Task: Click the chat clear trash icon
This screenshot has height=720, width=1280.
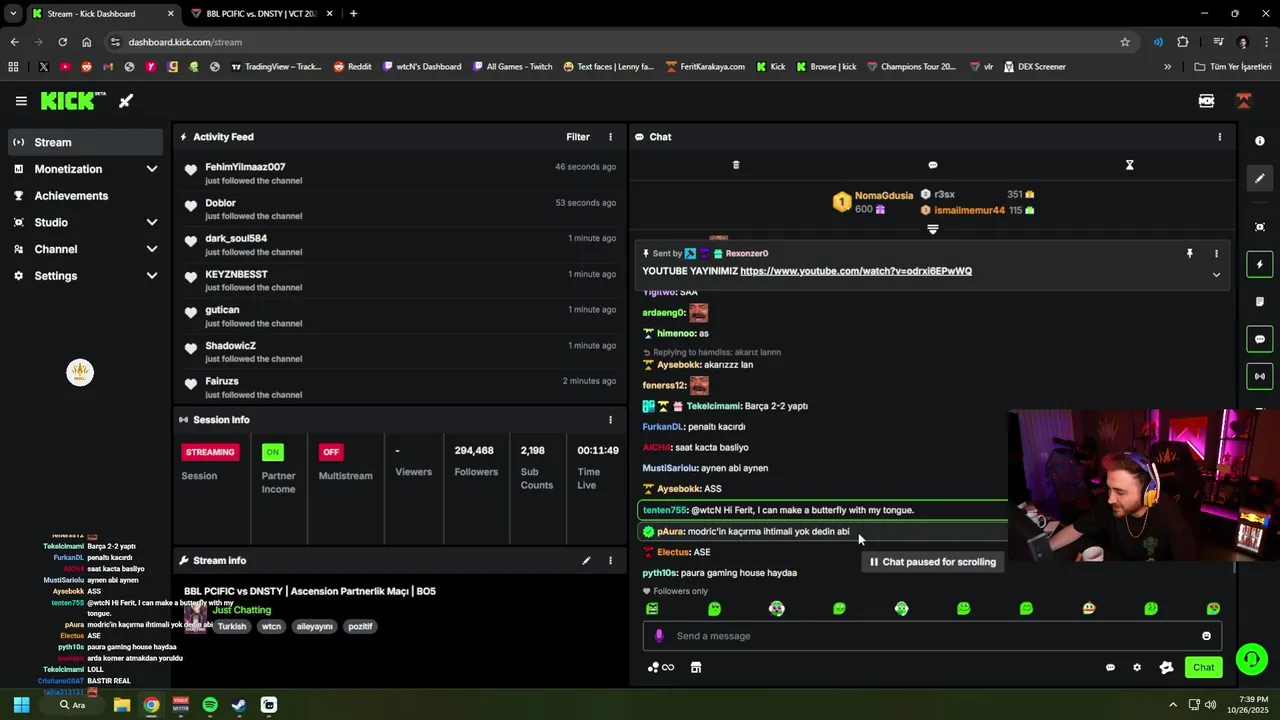Action: [x=736, y=165]
